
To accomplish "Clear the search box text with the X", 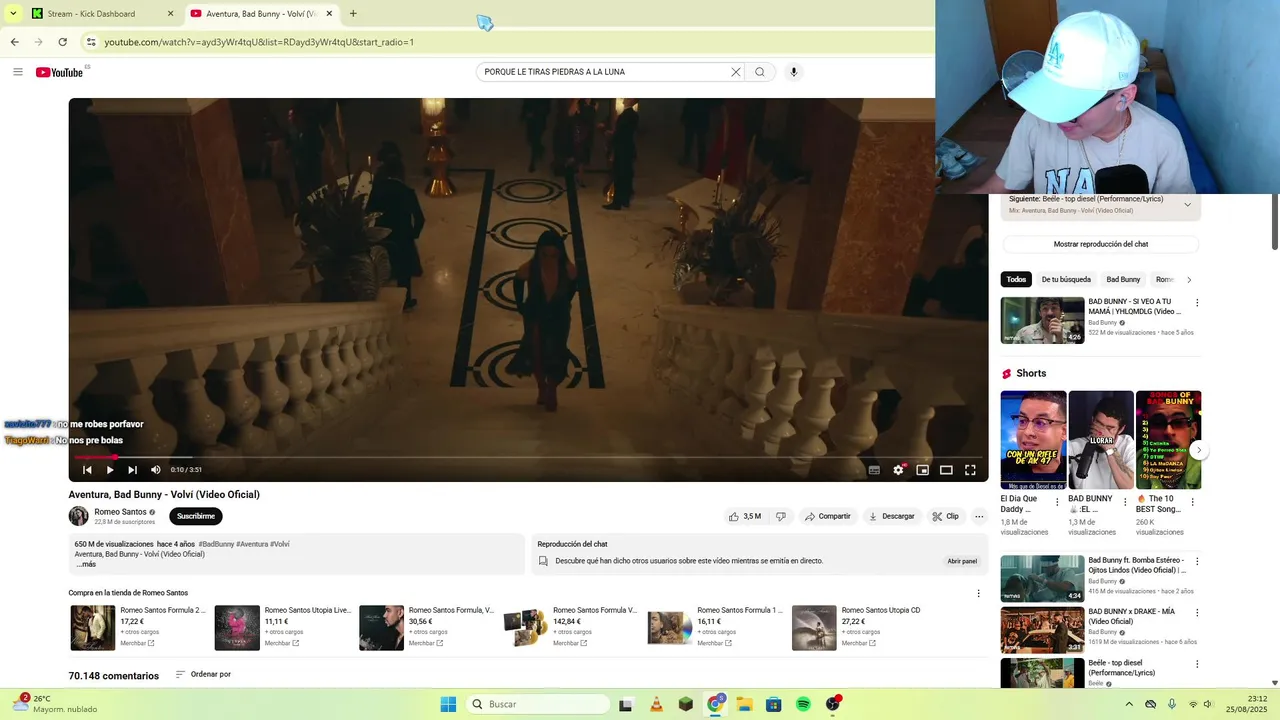I will 736,72.
